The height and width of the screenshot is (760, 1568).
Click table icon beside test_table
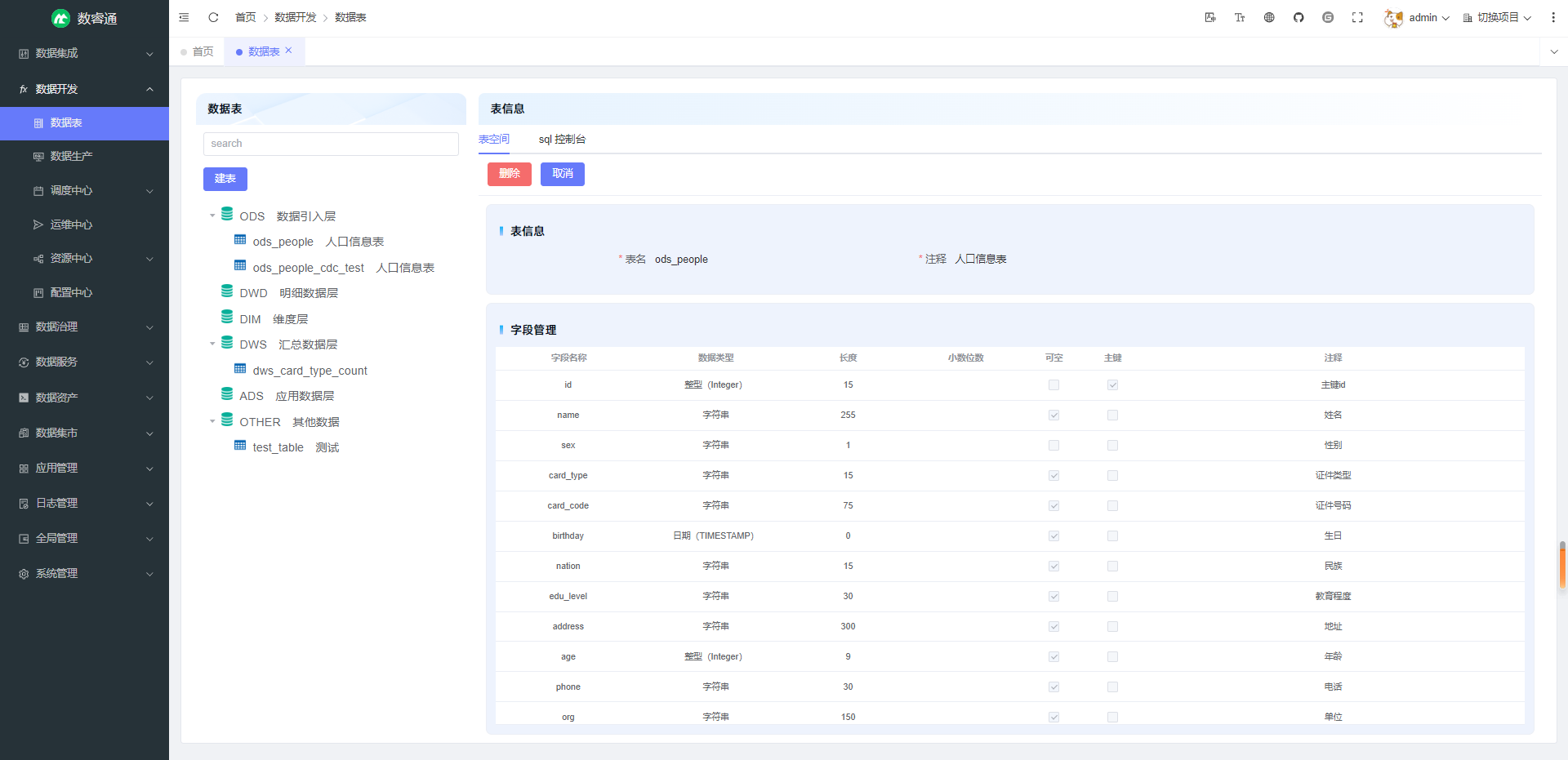(x=240, y=446)
